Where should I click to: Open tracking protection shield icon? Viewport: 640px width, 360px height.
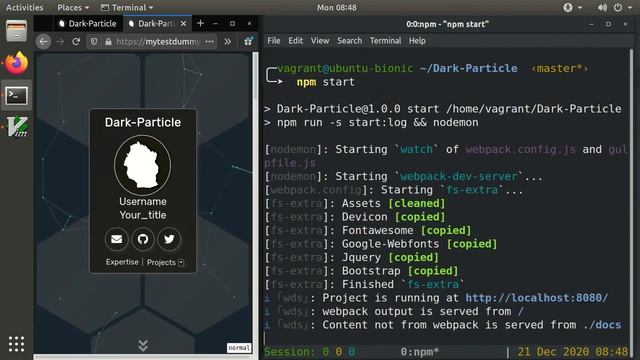(94, 41)
